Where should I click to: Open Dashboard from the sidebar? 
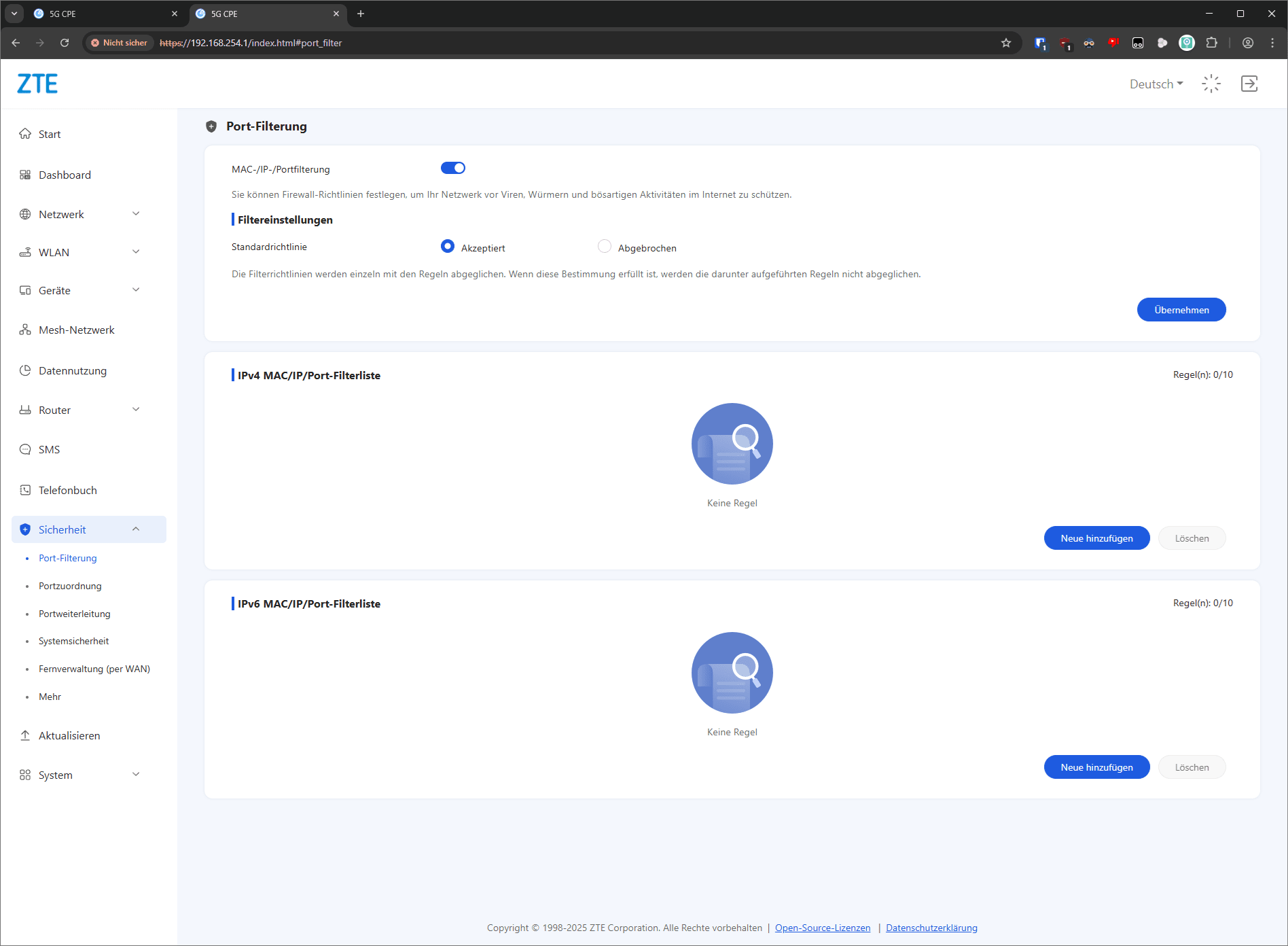pos(65,175)
